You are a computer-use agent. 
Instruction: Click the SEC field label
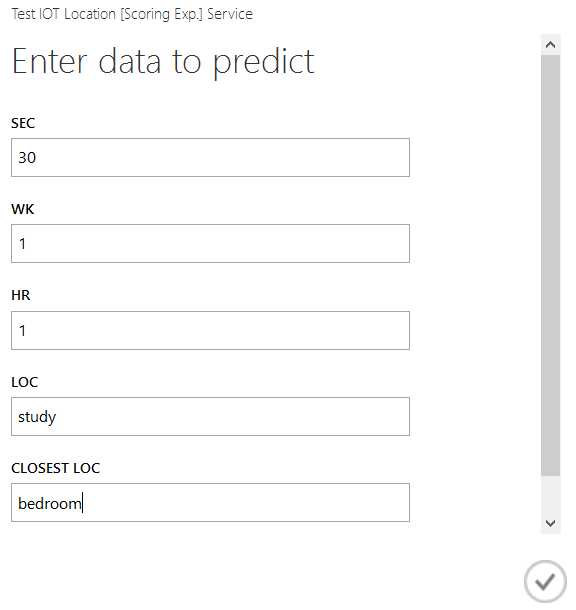pos(23,123)
